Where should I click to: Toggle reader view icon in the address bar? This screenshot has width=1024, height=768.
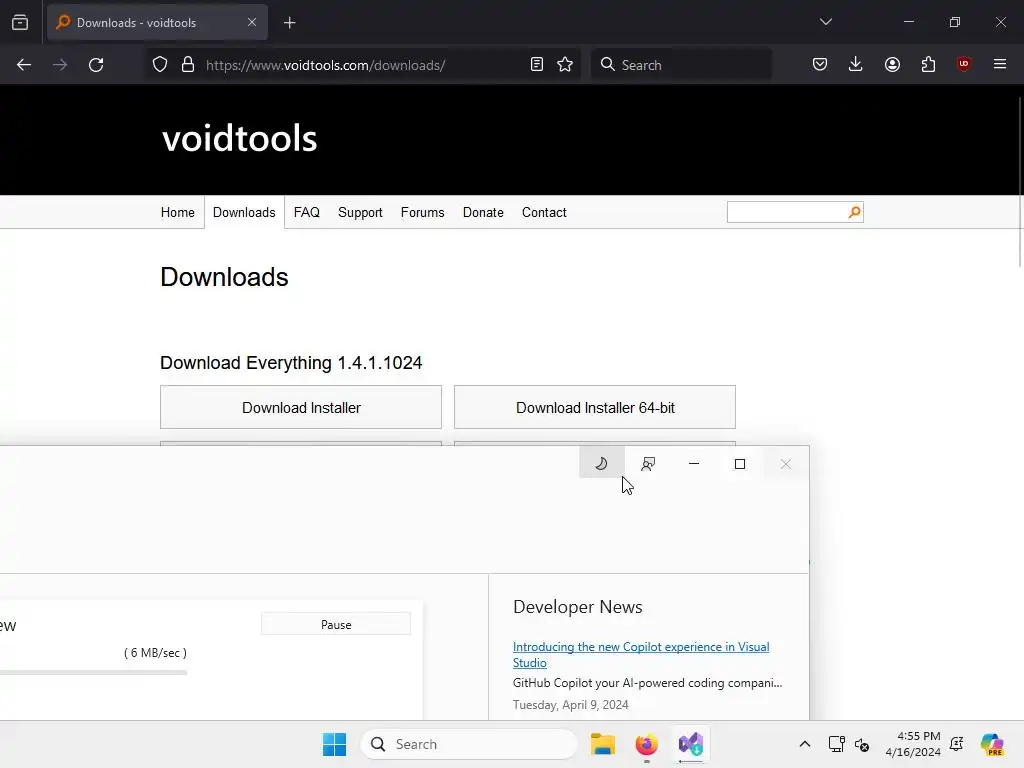pos(537,65)
